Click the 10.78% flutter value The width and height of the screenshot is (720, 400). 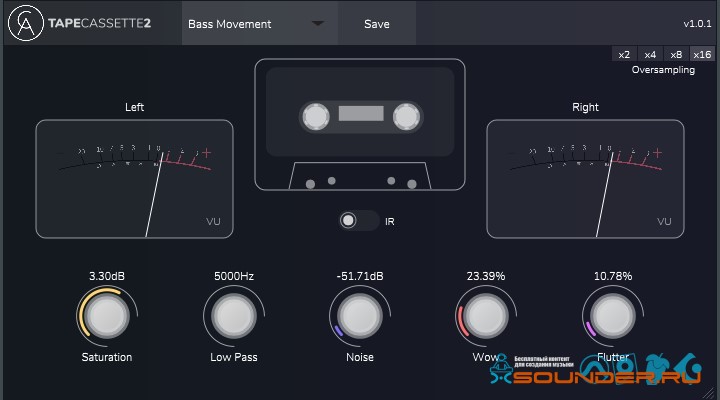(x=613, y=276)
